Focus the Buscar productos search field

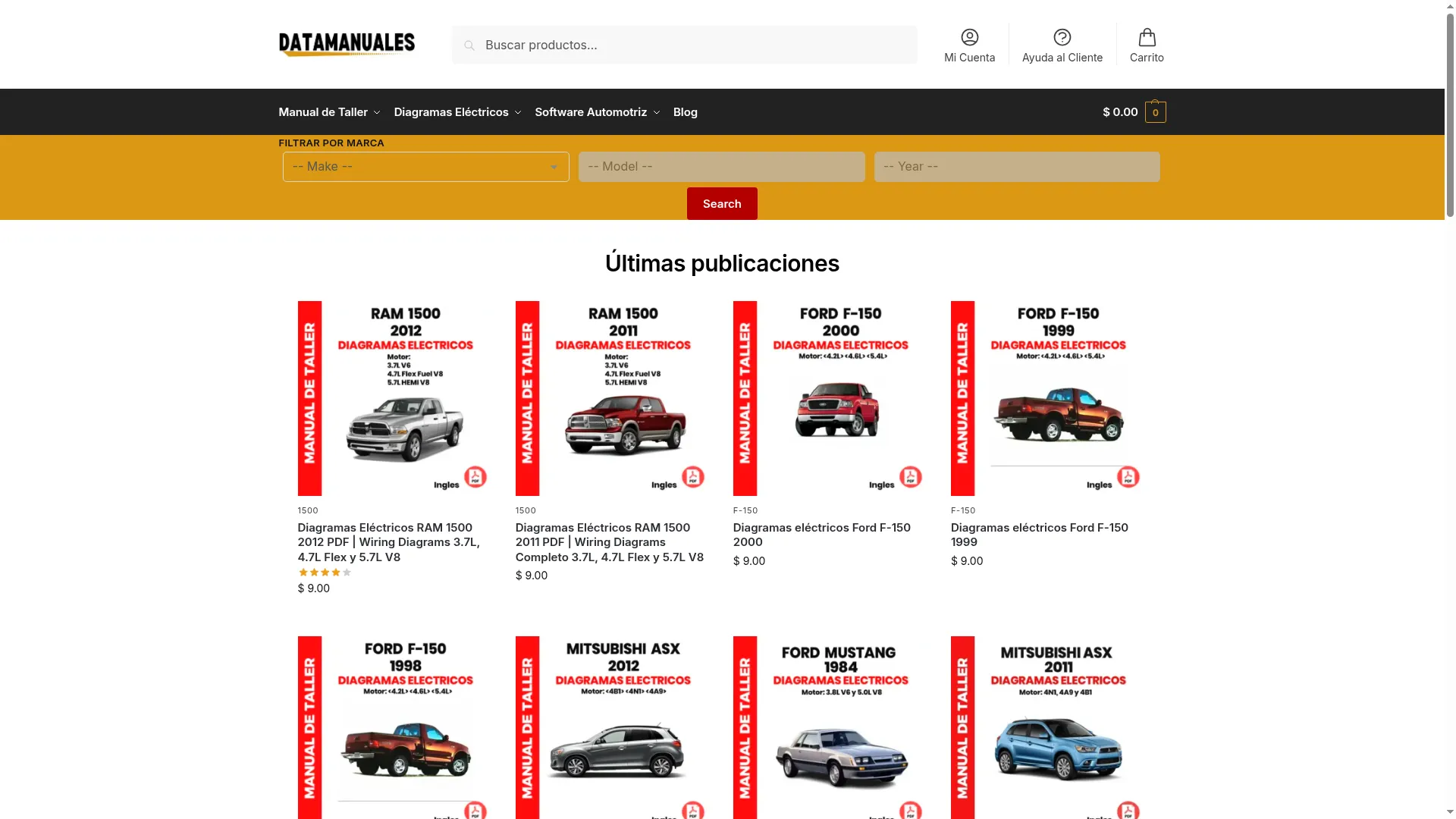point(684,45)
